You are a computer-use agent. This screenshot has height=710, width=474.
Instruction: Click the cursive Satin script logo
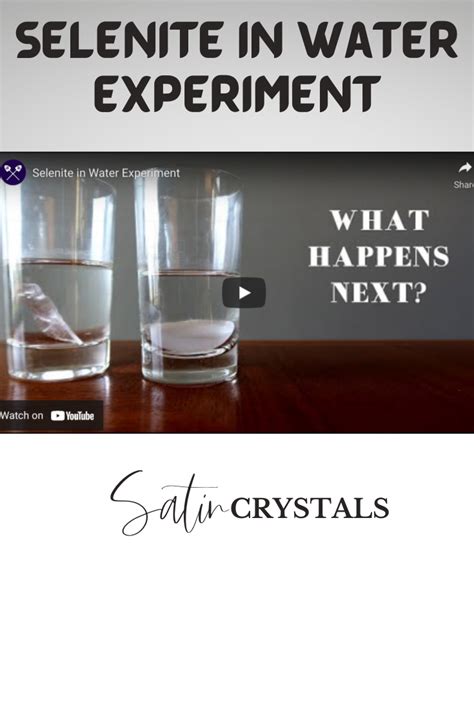click(168, 504)
